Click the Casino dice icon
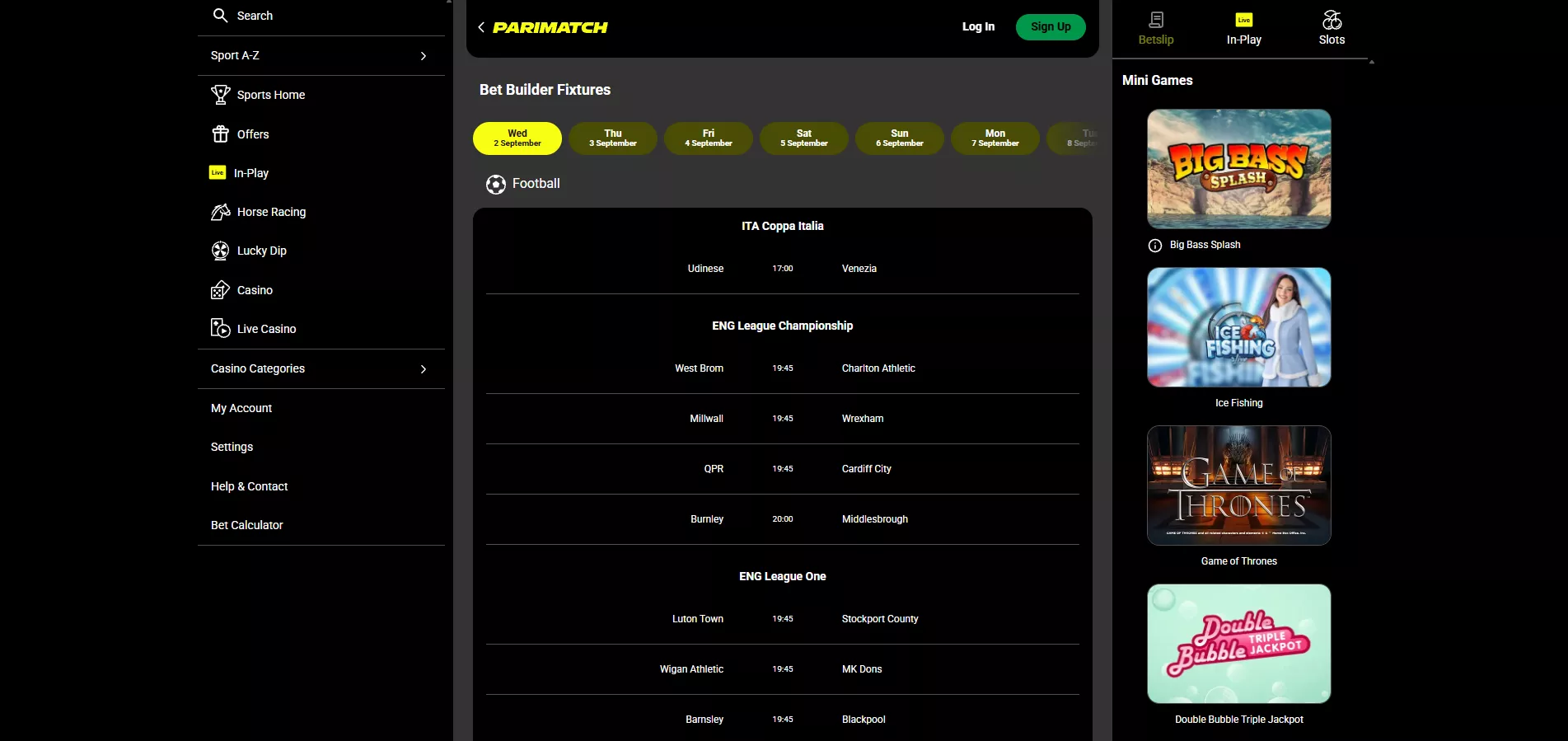The image size is (1568, 741). tap(220, 290)
